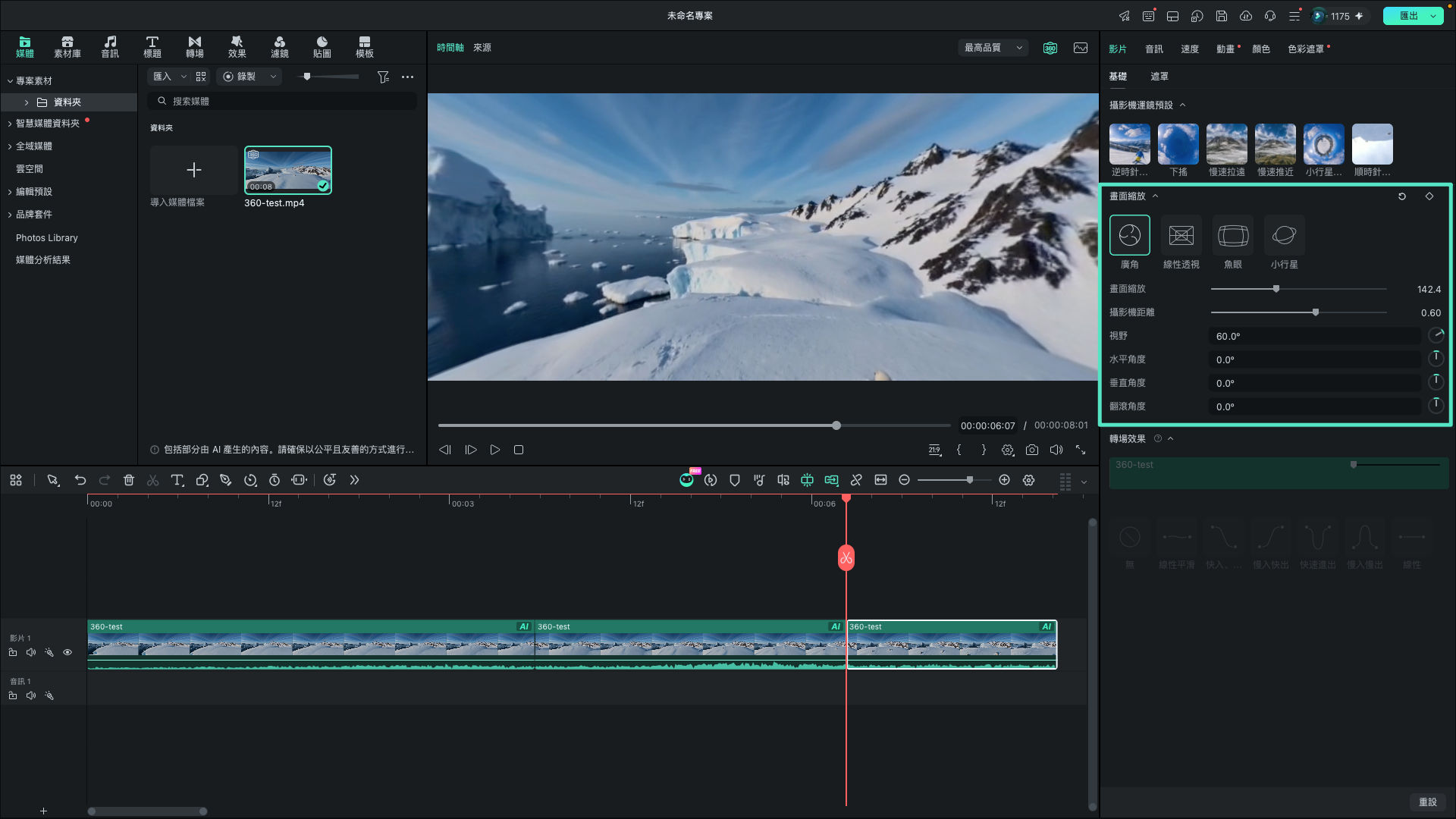Open the 匯出 export dropdown arrow
The height and width of the screenshot is (819, 1456).
click(1433, 16)
